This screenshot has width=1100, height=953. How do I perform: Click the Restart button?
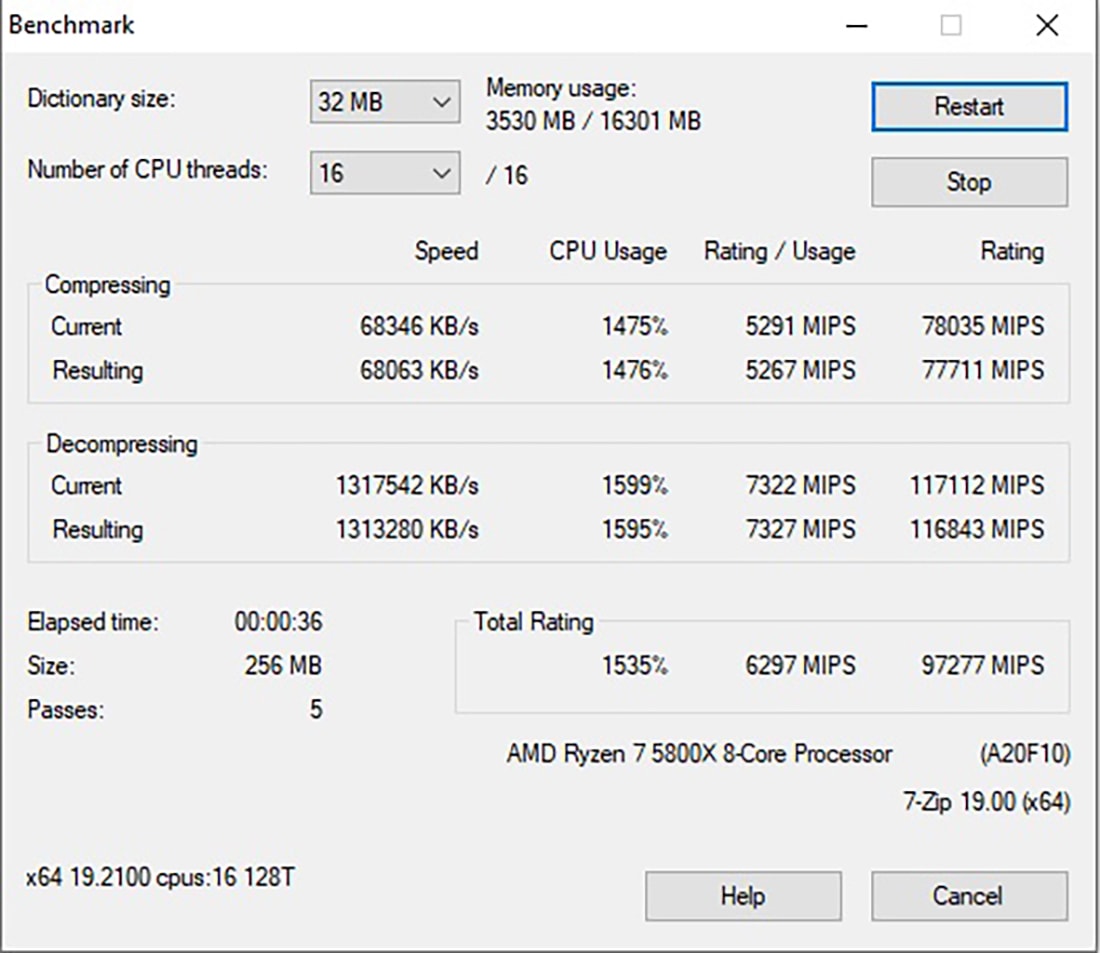point(968,106)
